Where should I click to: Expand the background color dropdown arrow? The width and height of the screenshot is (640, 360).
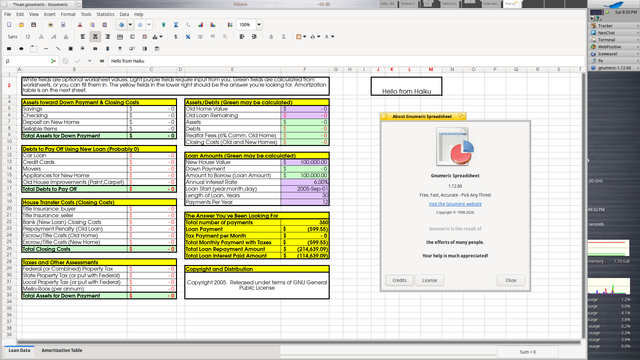[319, 37]
